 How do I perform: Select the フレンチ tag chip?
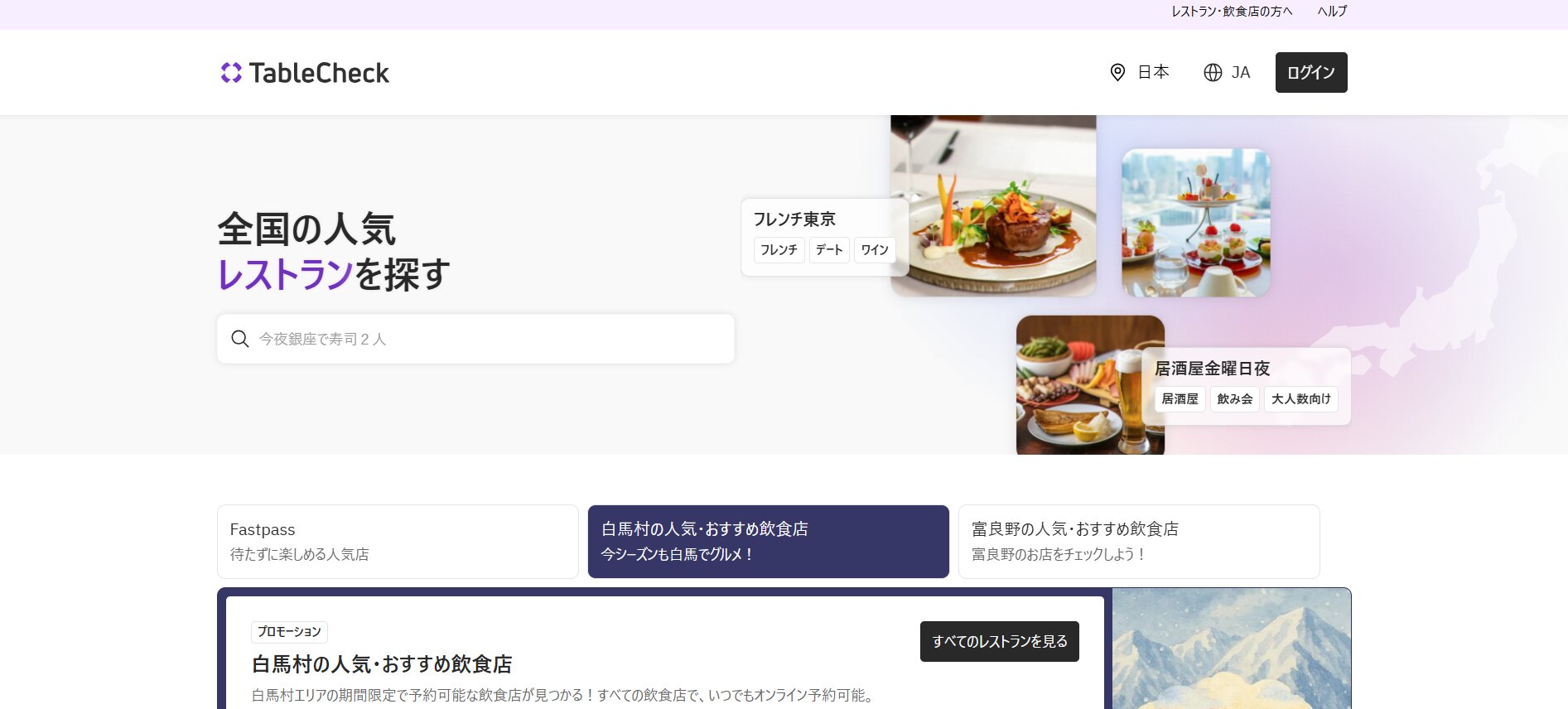point(779,250)
